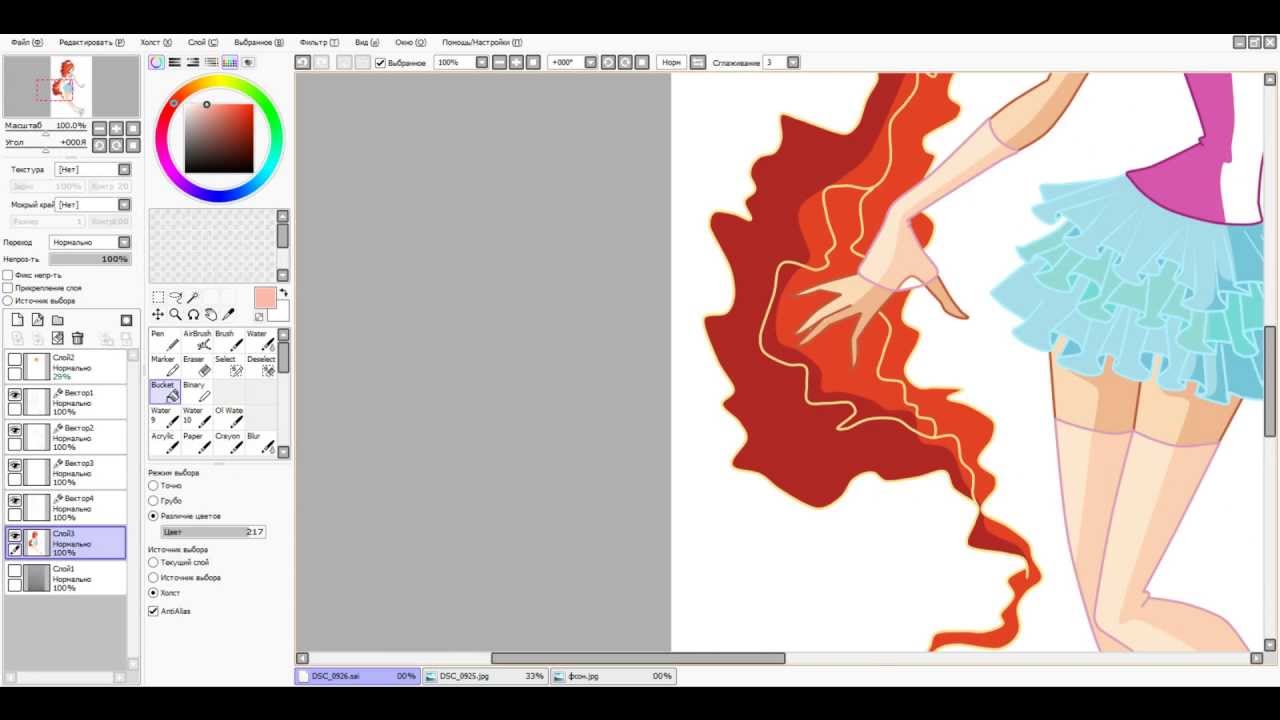
Task: Adjust the Цвет tolerance slider
Action: (213, 532)
